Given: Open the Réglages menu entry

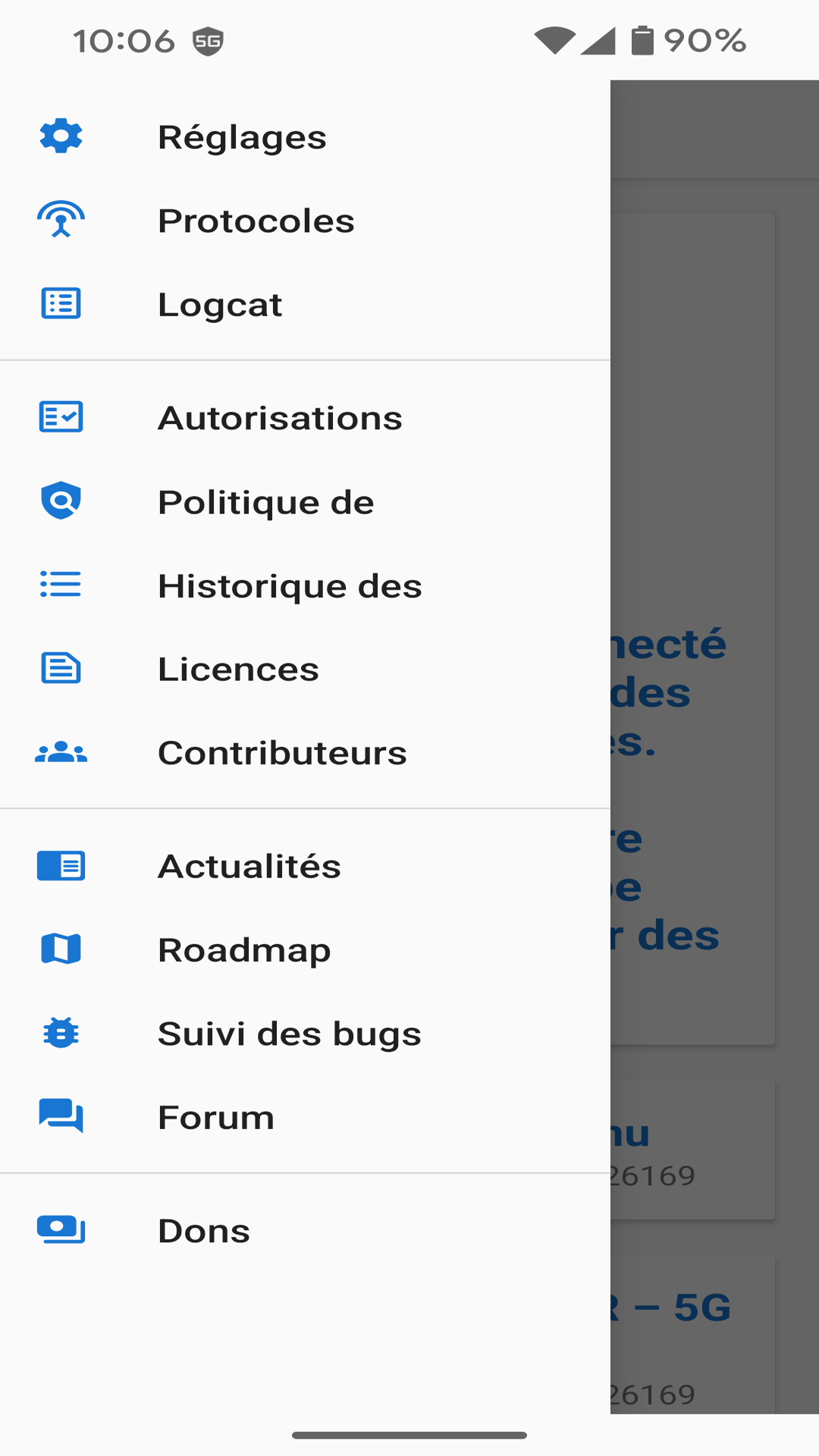Looking at the screenshot, I should pos(242,137).
